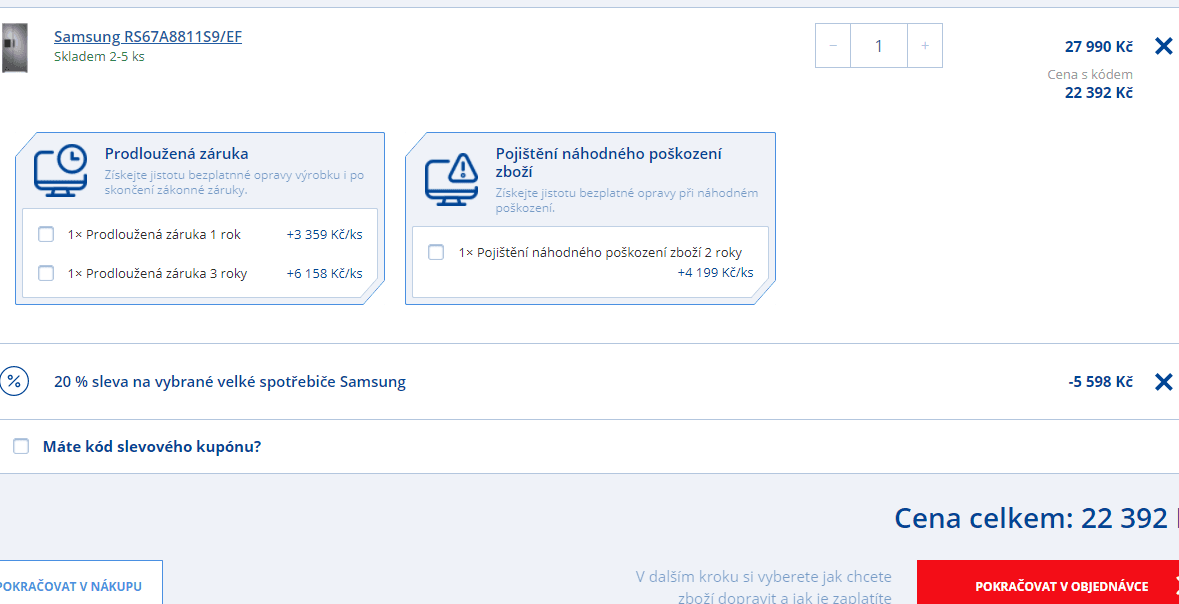Click the Cena celkem total price text
Screen dimensions: 1179x604
[1037, 518]
